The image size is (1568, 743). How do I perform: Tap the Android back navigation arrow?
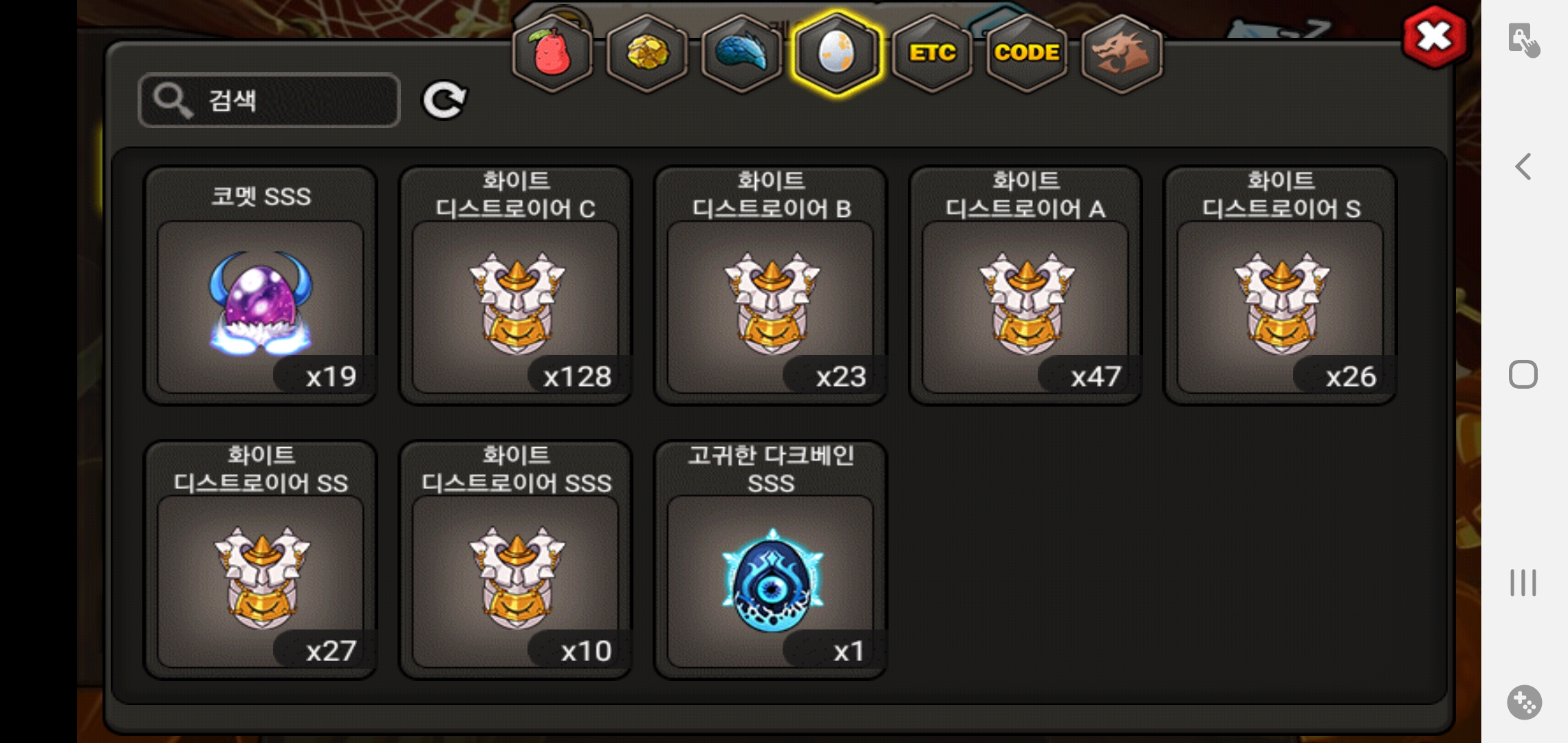[1523, 166]
